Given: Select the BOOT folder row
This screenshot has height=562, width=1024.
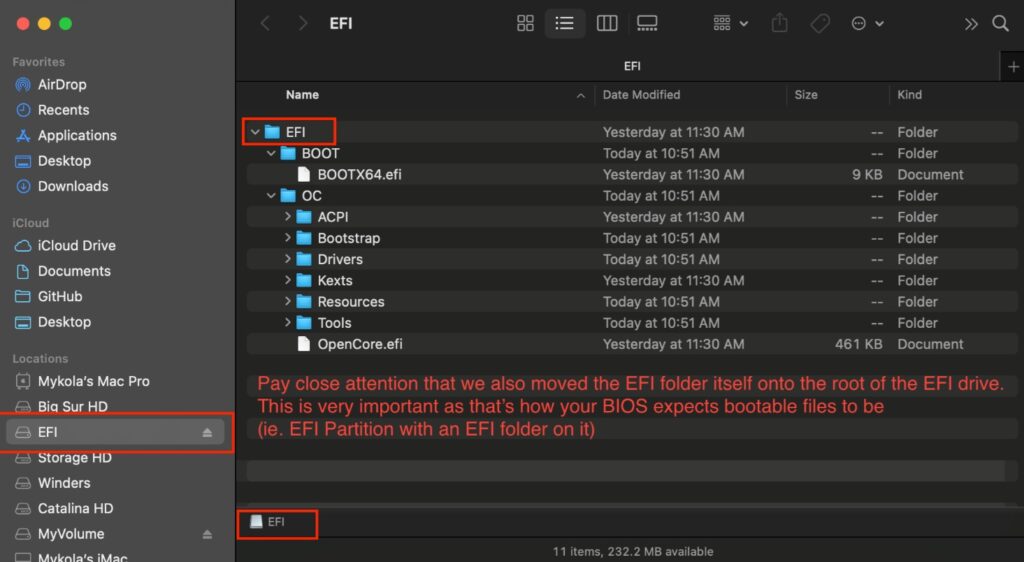Looking at the screenshot, I should tap(632, 153).
